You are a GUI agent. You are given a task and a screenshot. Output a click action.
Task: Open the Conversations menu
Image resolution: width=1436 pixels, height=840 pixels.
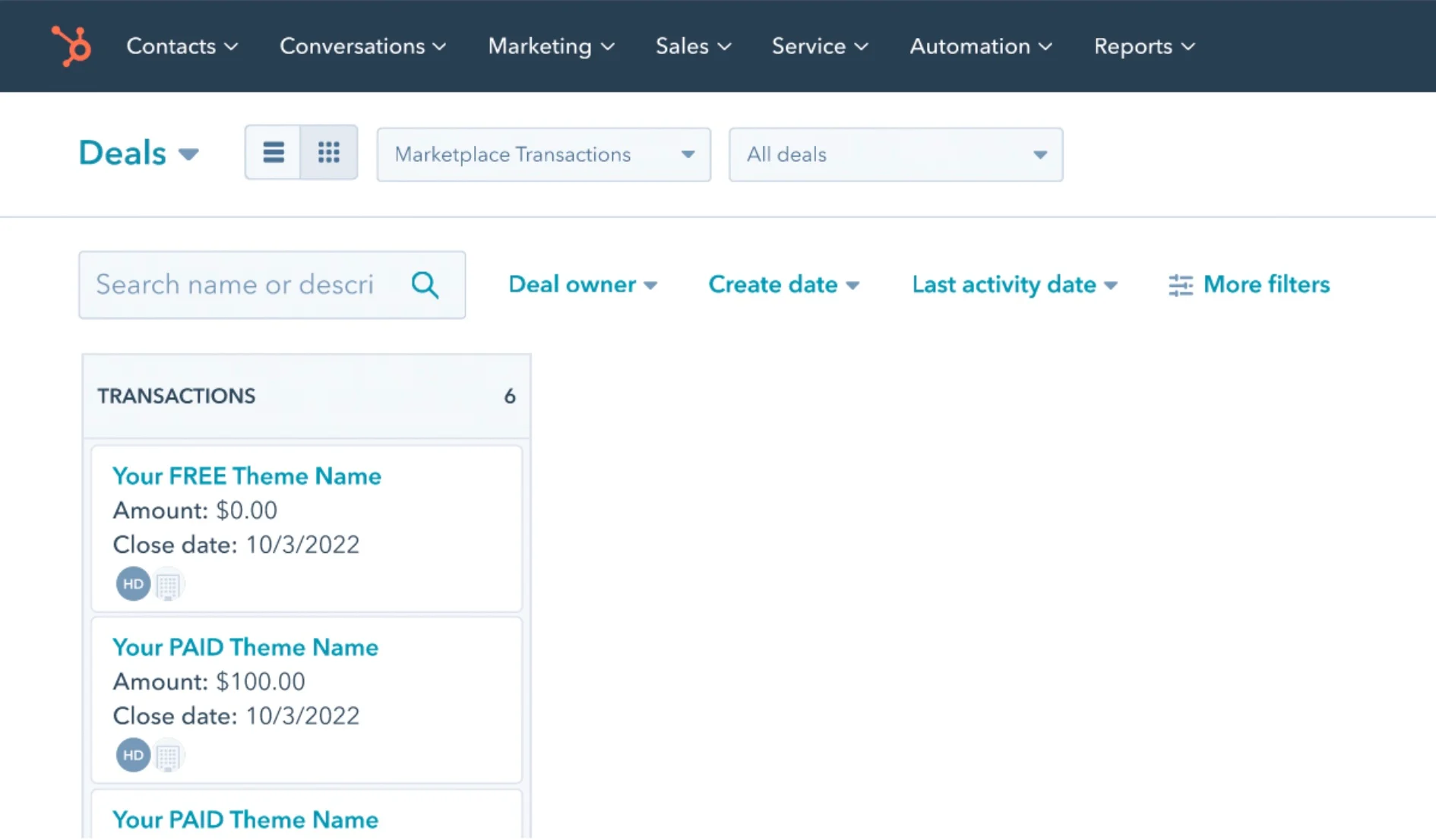(363, 46)
